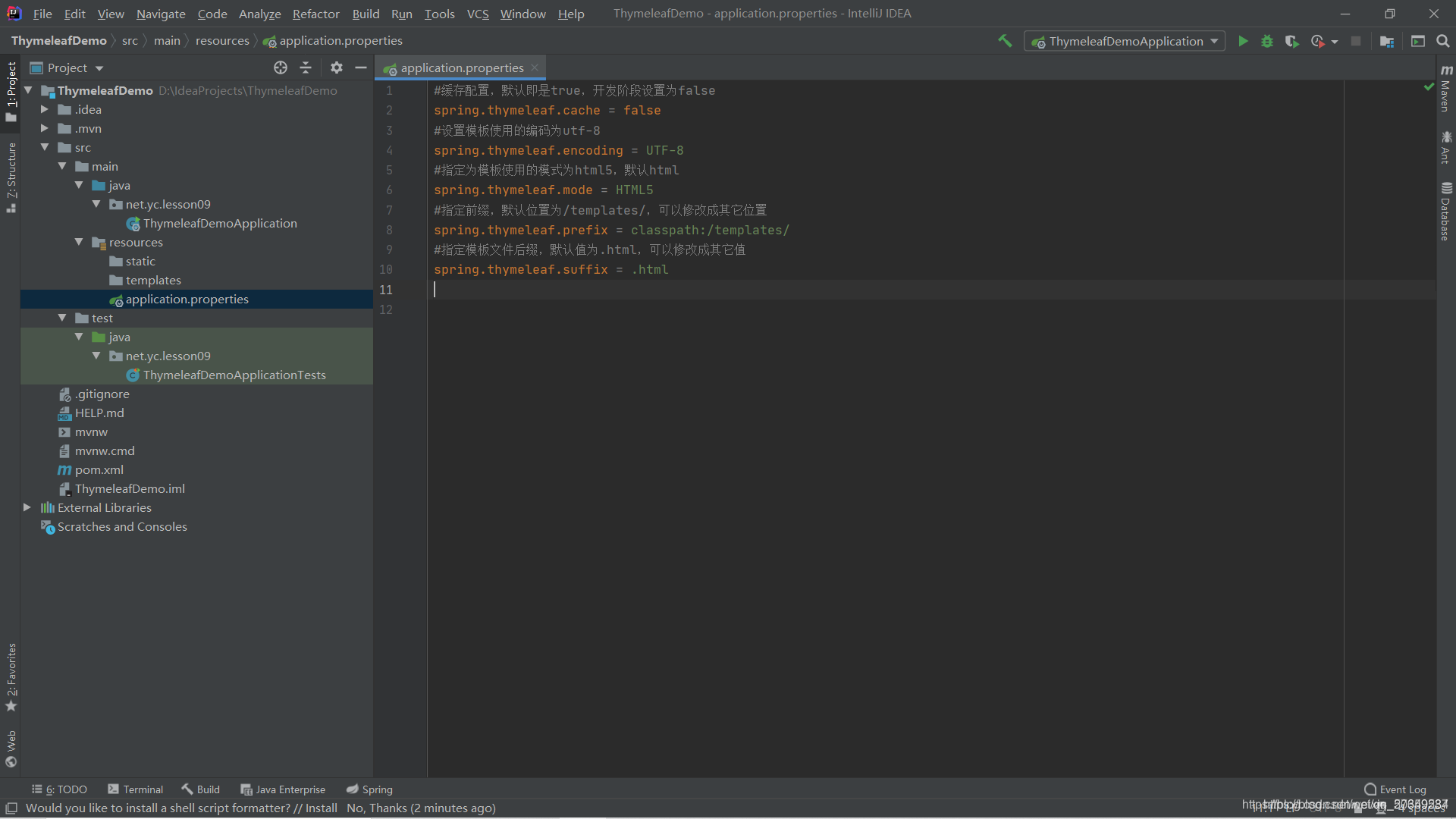The width and height of the screenshot is (1456, 819).
Task: Open the Ant tool window
Action: click(1446, 147)
